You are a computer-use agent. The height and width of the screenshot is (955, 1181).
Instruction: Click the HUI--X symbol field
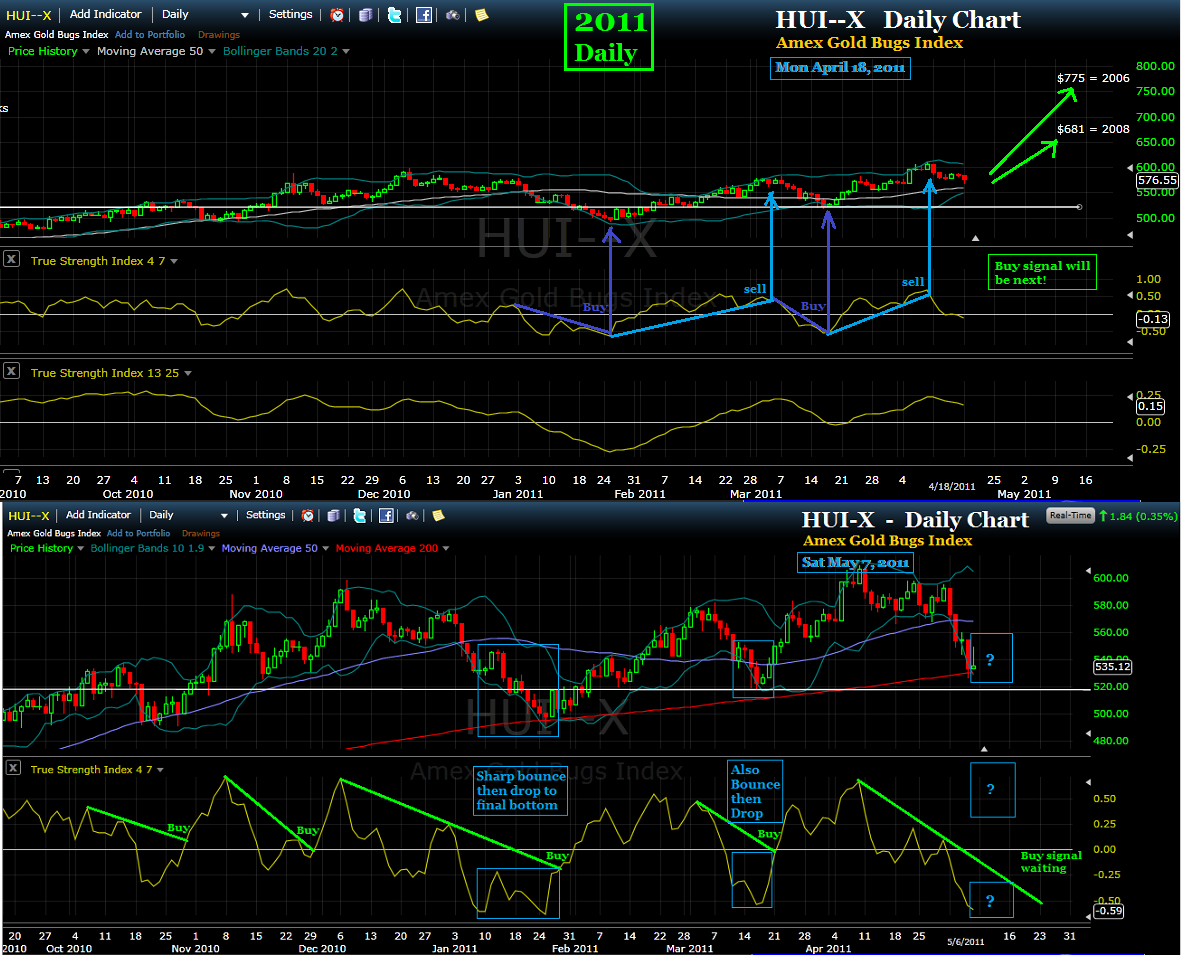30,14
